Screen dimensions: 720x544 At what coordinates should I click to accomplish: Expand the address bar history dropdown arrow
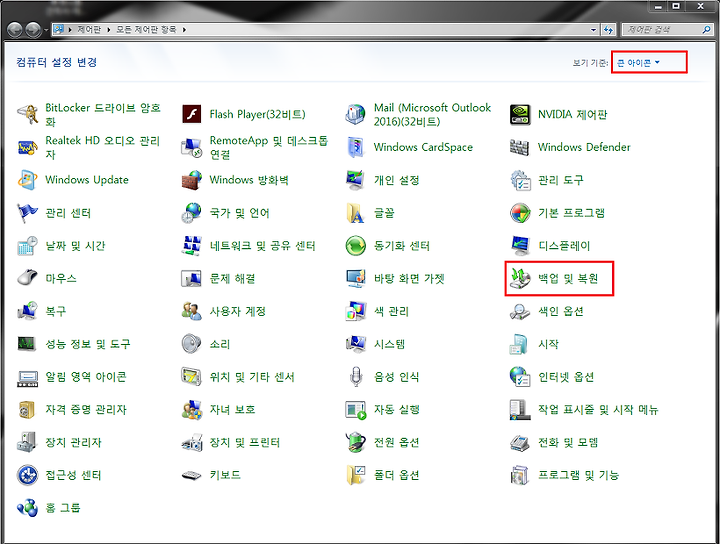(x=593, y=30)
